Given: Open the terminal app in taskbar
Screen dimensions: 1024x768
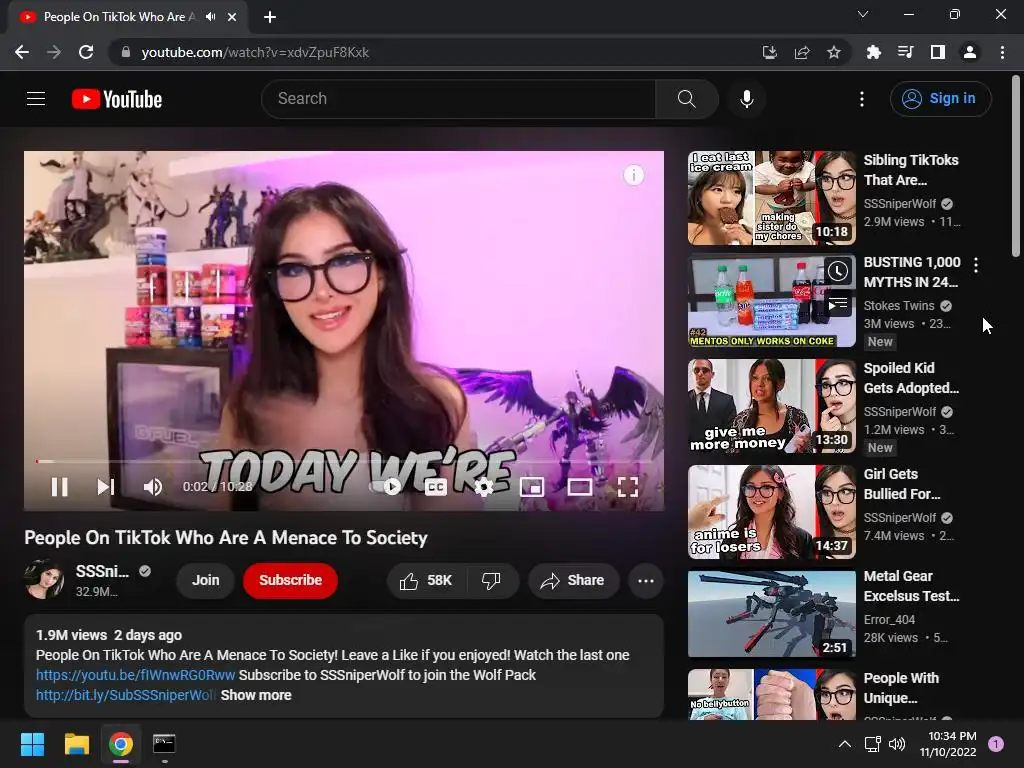Looking at the screenshot, I should (164, 744).
